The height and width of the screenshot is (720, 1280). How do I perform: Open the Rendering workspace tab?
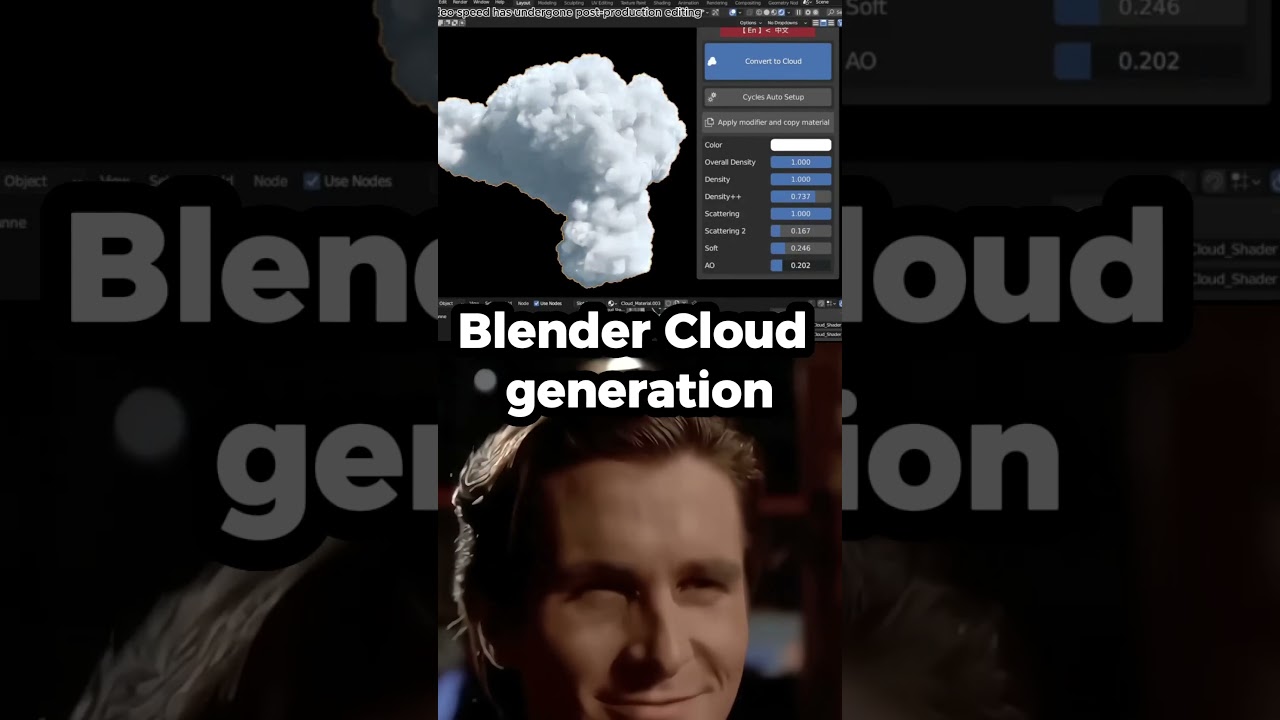pos(717,3)
